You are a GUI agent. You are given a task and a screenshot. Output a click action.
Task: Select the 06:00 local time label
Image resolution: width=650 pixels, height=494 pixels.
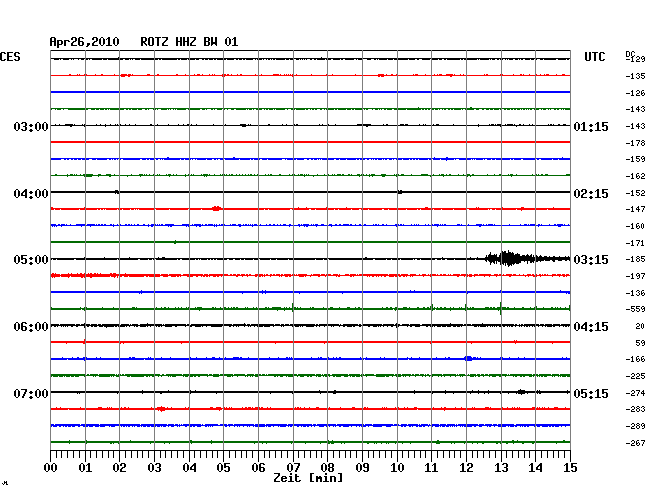click(31, 327)
